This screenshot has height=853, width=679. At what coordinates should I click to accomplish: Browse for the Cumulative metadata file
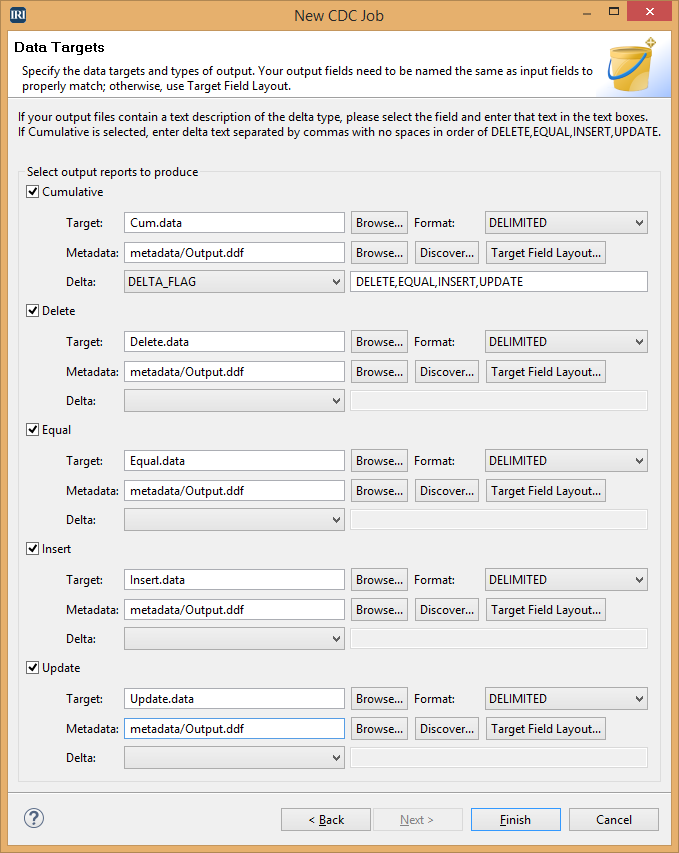coord(379,253)
